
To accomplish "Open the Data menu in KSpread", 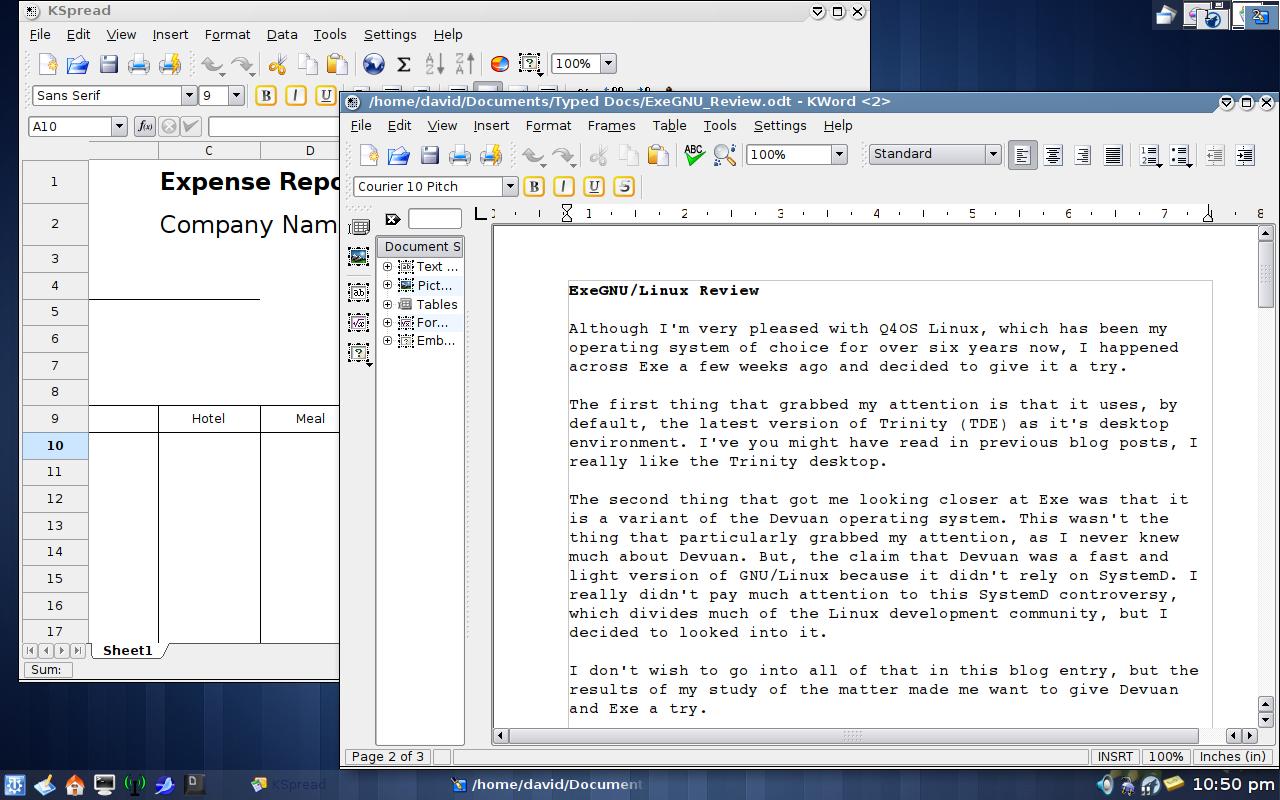I will coord(282,34).
